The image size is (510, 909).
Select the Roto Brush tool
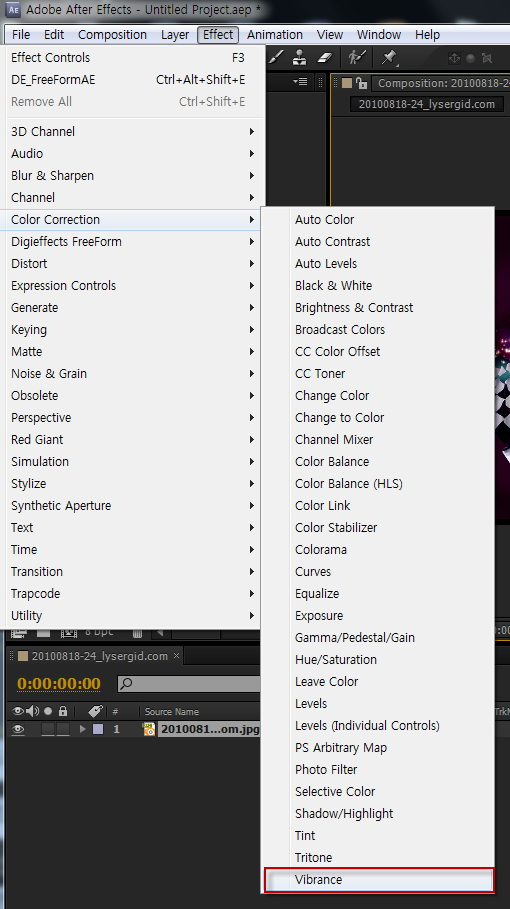pyautogui.click(x=355, y=57)
